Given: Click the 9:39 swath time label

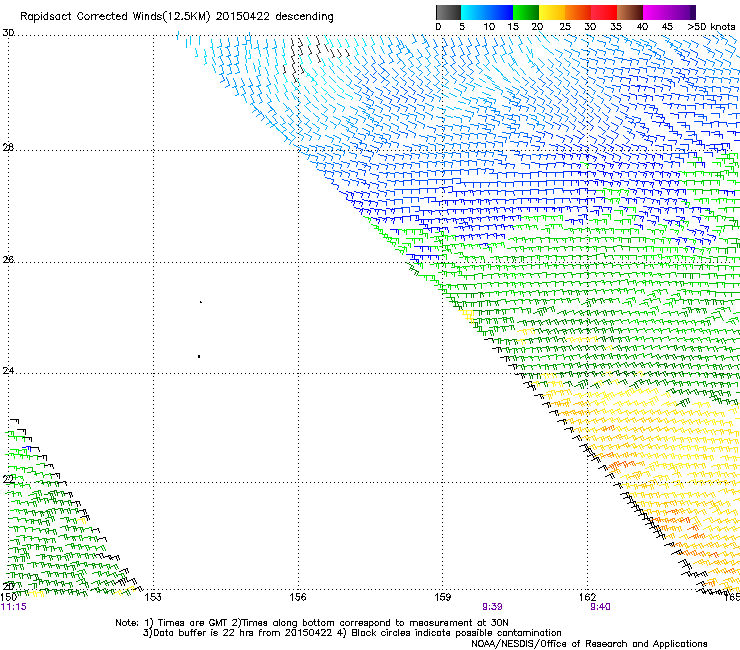Looking at the screenshot, I should click(x=492, y=607).
